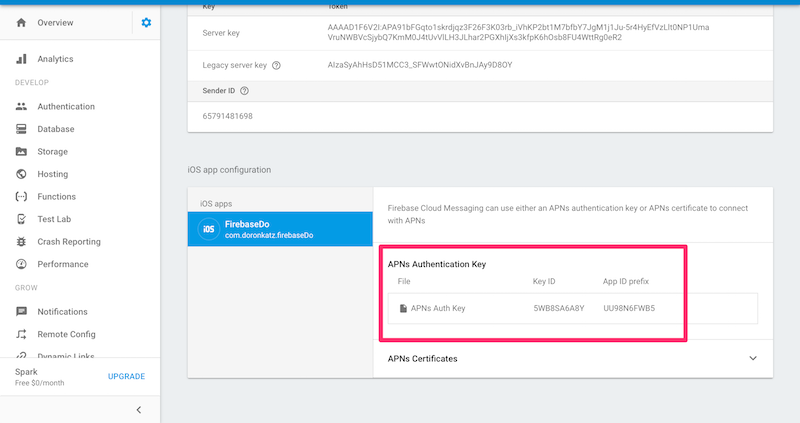This screenshot has height=423, width=800.
Task: Open Hosting section
Action: tap(53, 174)
